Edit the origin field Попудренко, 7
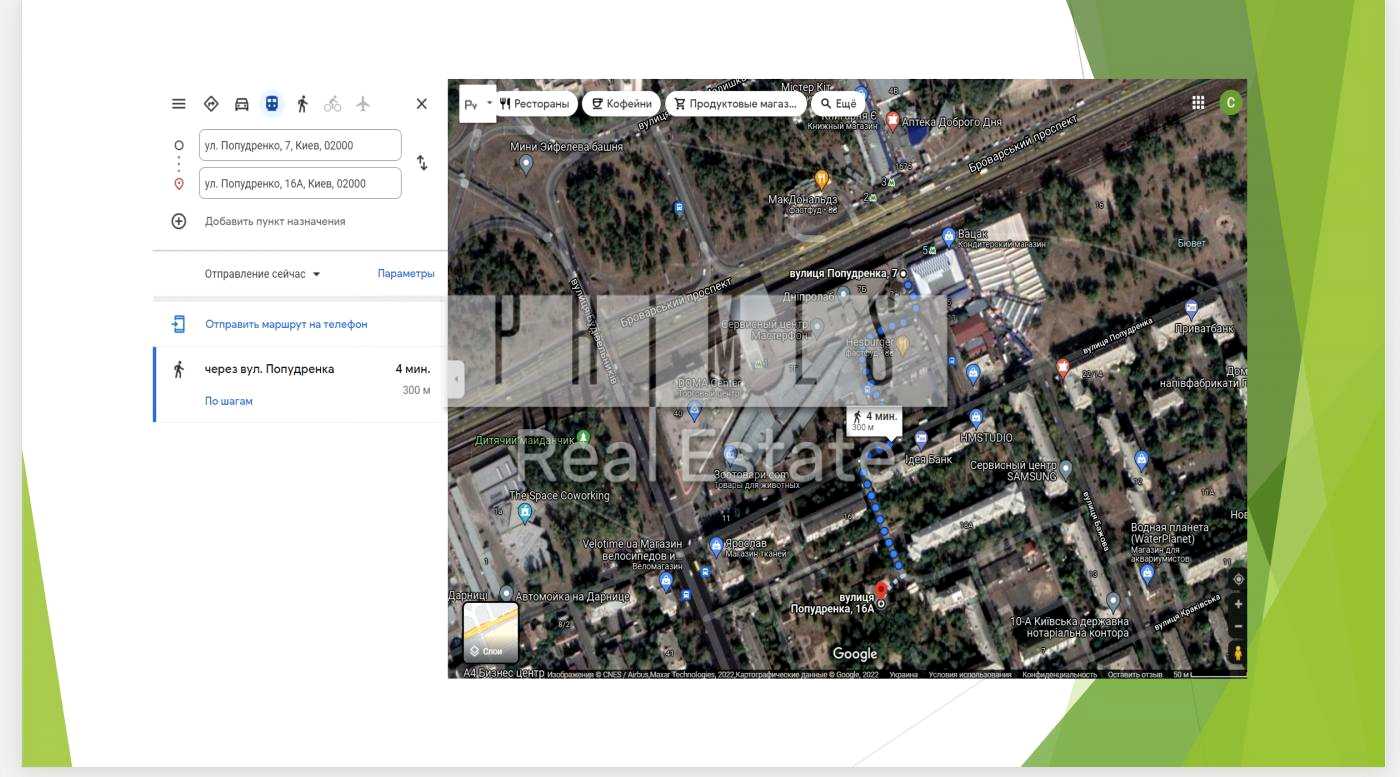Image resolution: width=1400 pixels, height=777 pixels. [x=300, y=145]
